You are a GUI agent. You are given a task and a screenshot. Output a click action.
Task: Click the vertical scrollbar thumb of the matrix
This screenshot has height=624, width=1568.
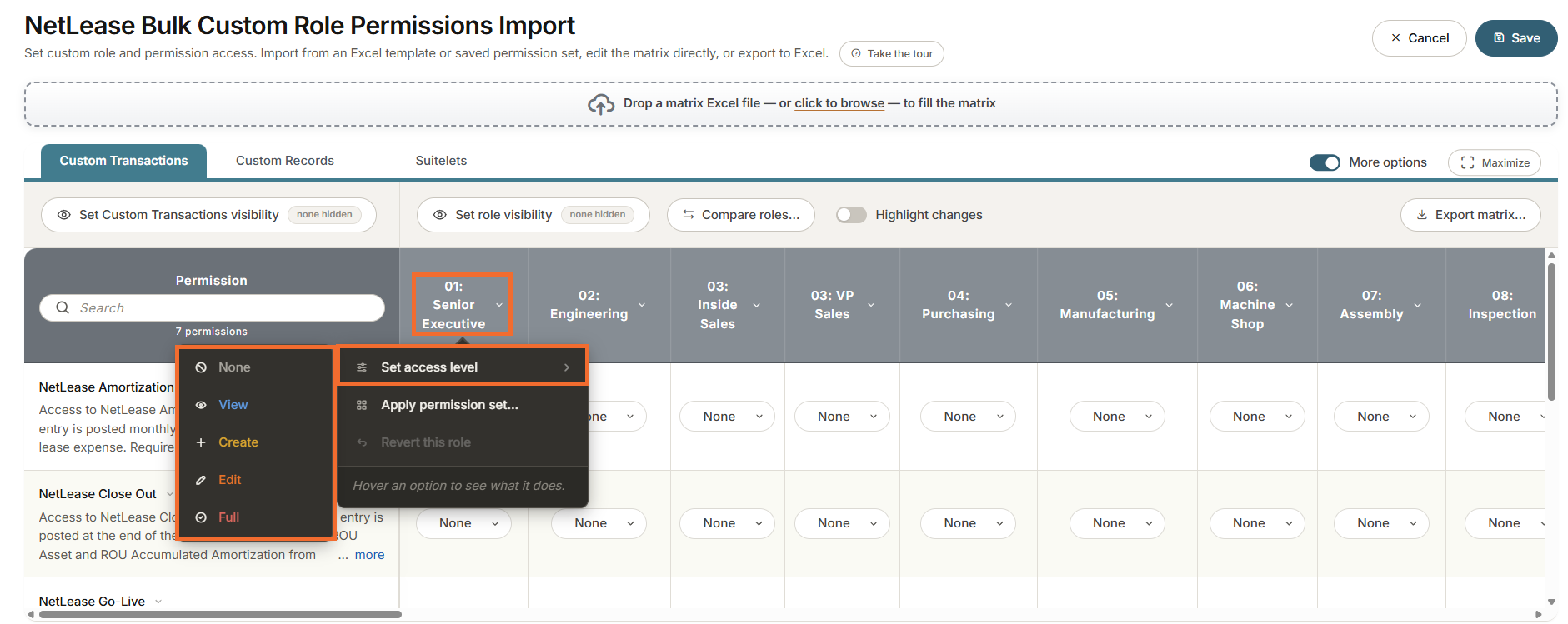click(1551, 332)
